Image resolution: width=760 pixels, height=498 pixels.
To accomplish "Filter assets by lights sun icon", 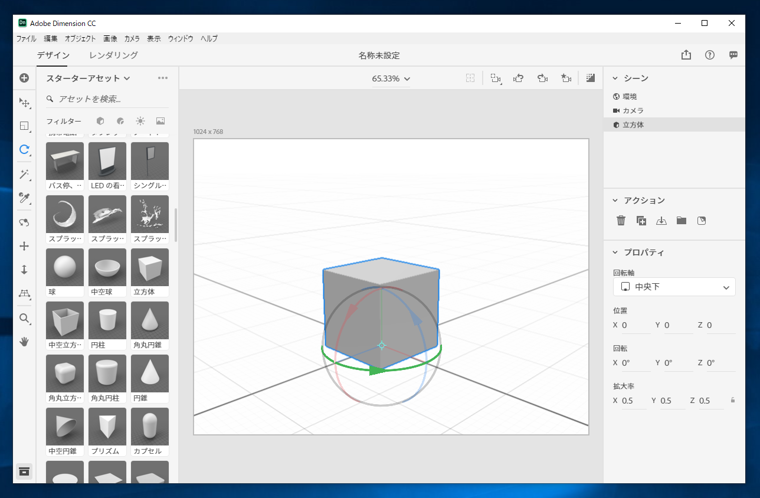I will pos(140,121).
